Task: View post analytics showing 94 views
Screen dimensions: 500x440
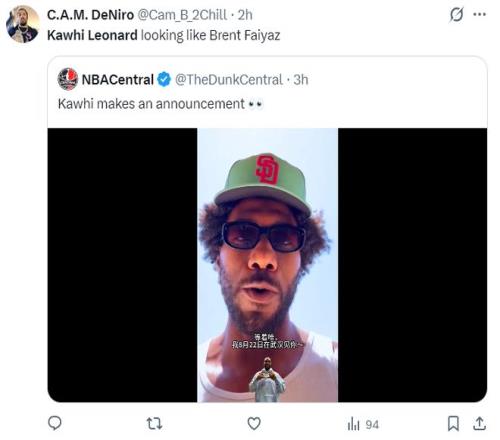Action: (363, 424)
